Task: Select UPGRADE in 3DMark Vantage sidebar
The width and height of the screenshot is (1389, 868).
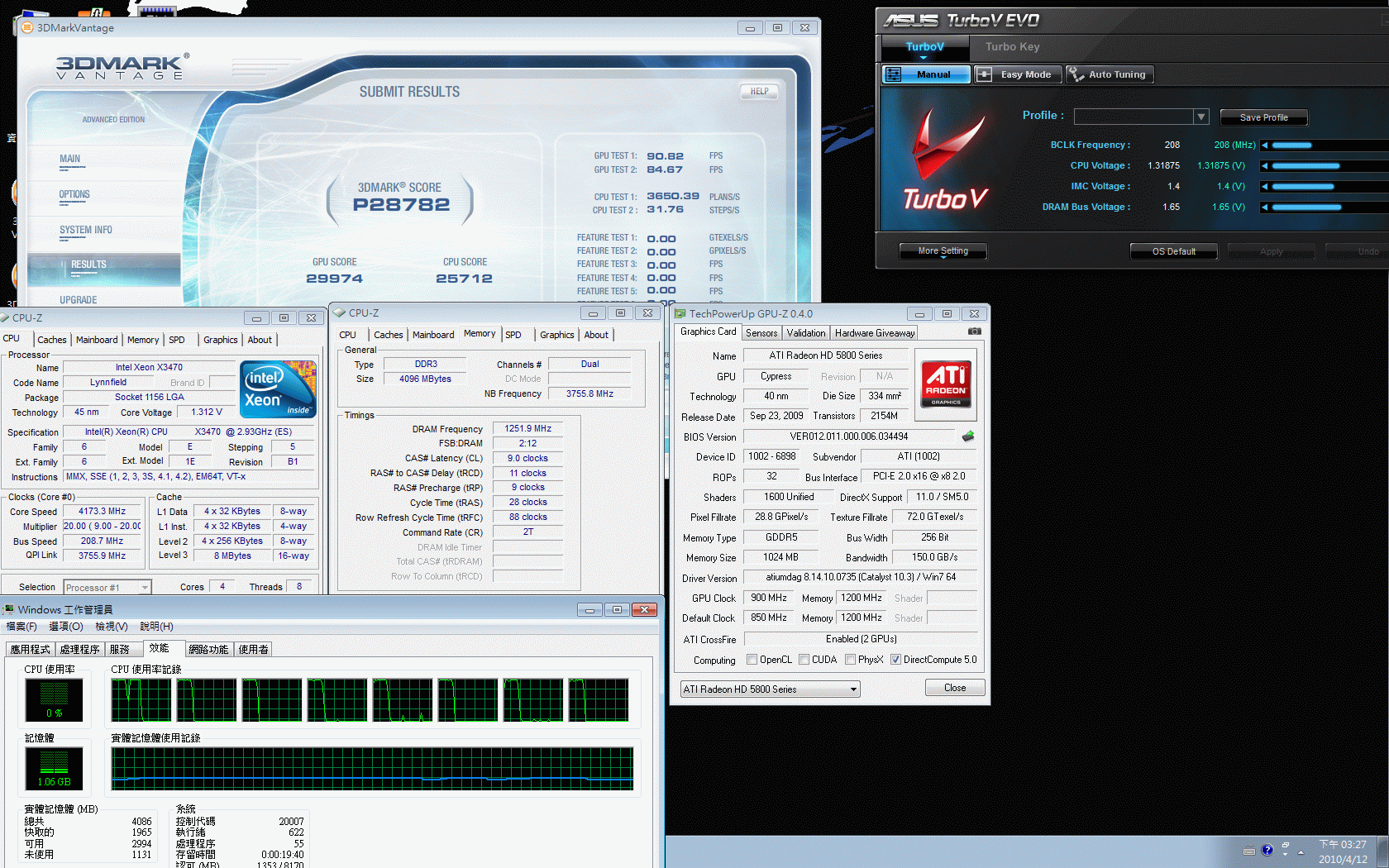Action: 78,300
